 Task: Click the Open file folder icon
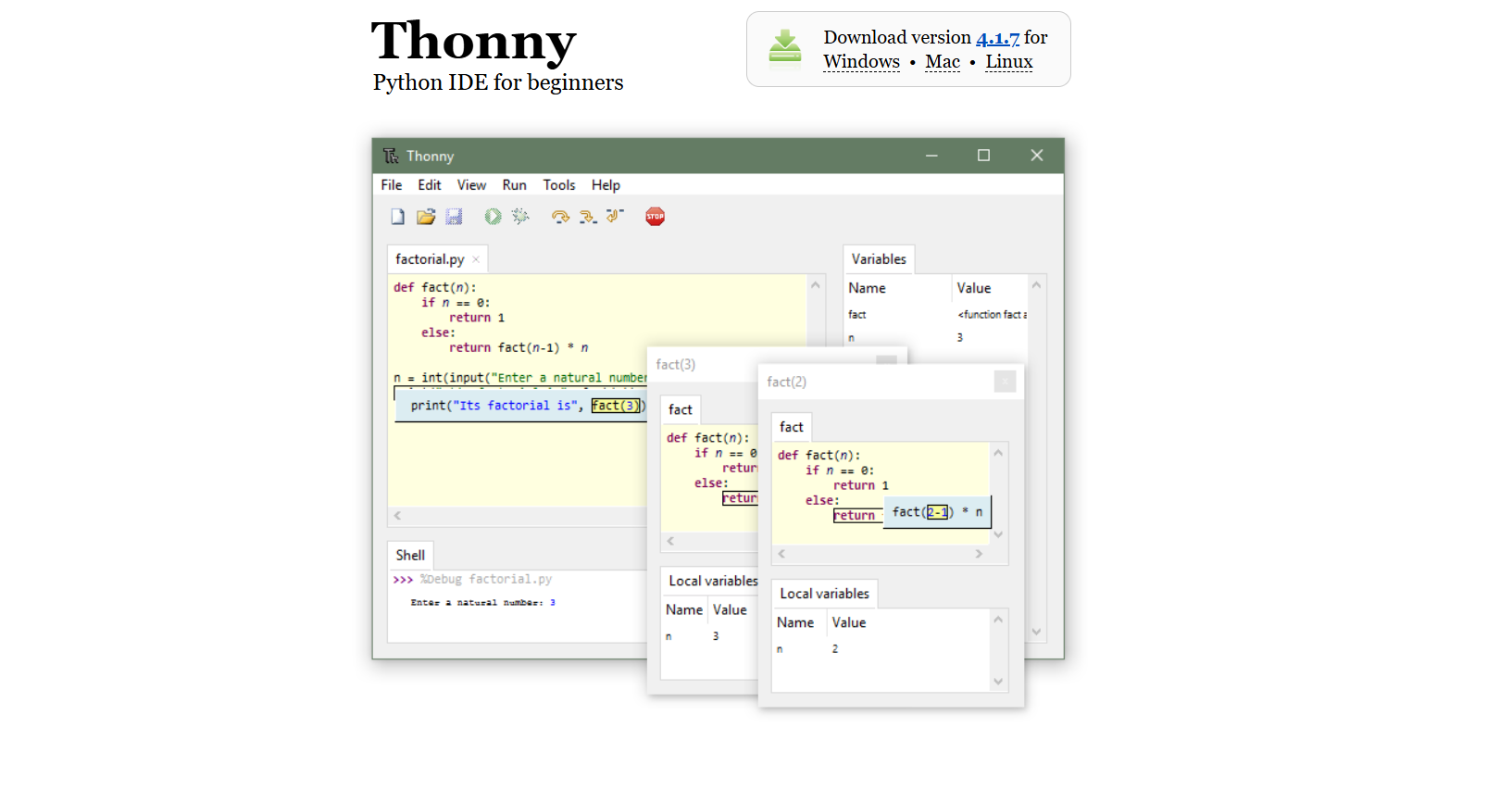pos(426,217)
